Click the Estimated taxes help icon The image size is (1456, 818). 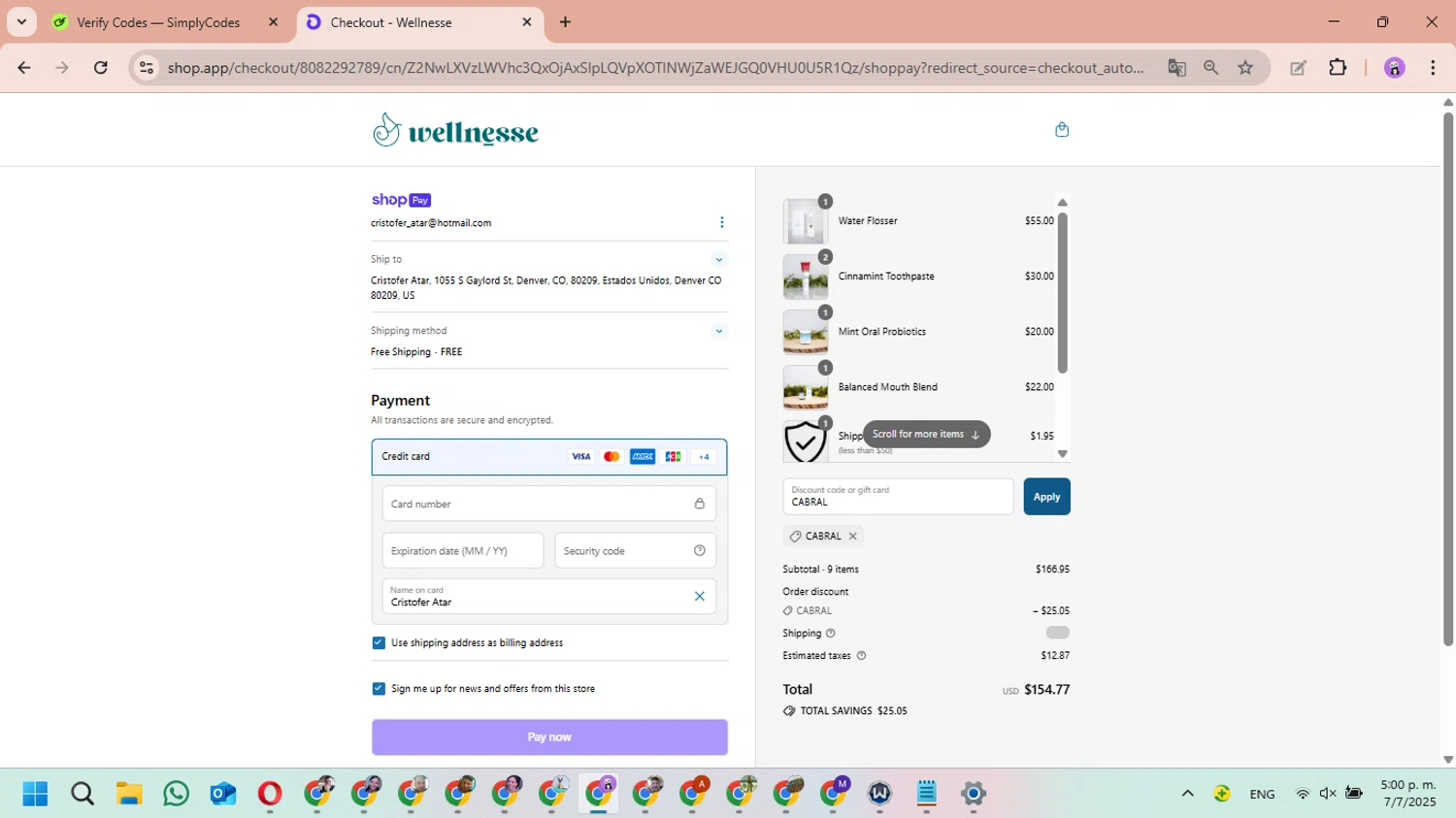pos(861,655)
